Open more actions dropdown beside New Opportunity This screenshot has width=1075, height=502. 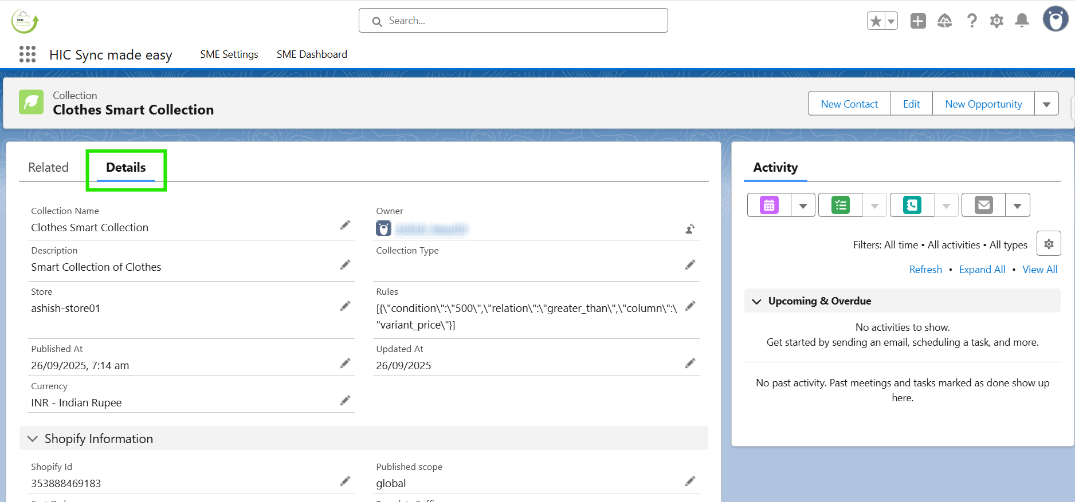click(1046, 104)
